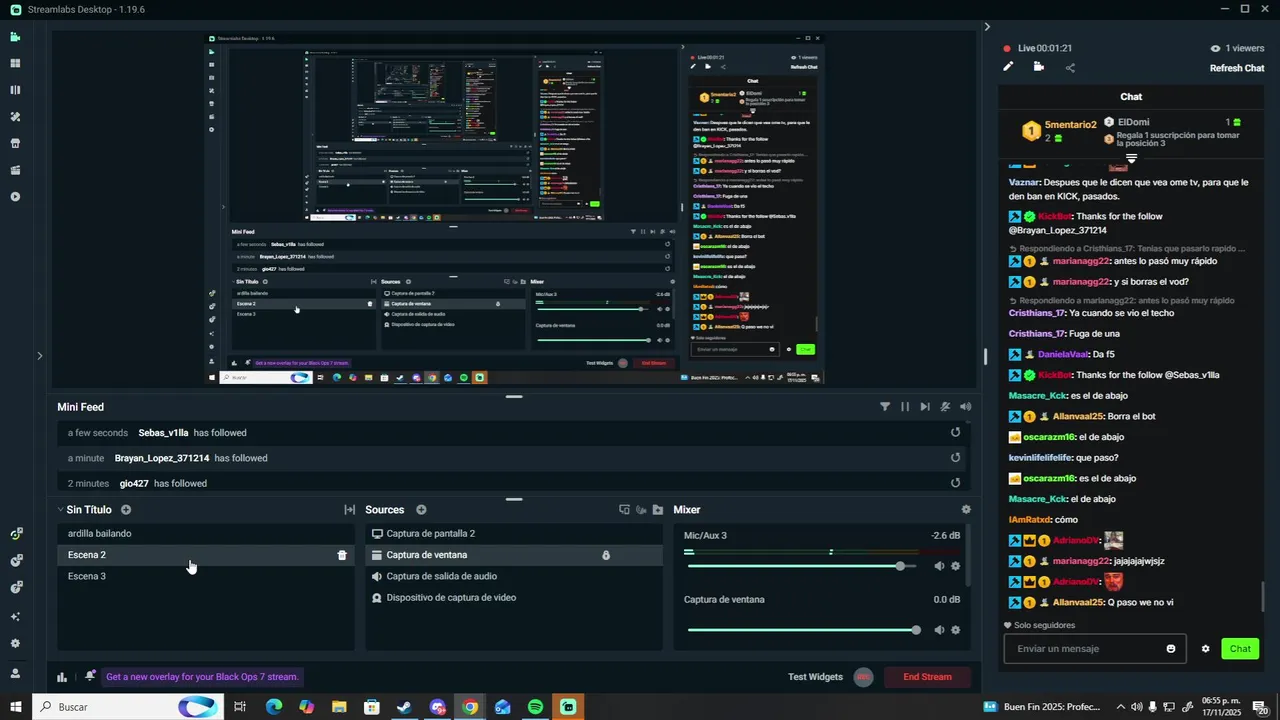Mute the Mic/Aux 3 audio source

point(939,566)
